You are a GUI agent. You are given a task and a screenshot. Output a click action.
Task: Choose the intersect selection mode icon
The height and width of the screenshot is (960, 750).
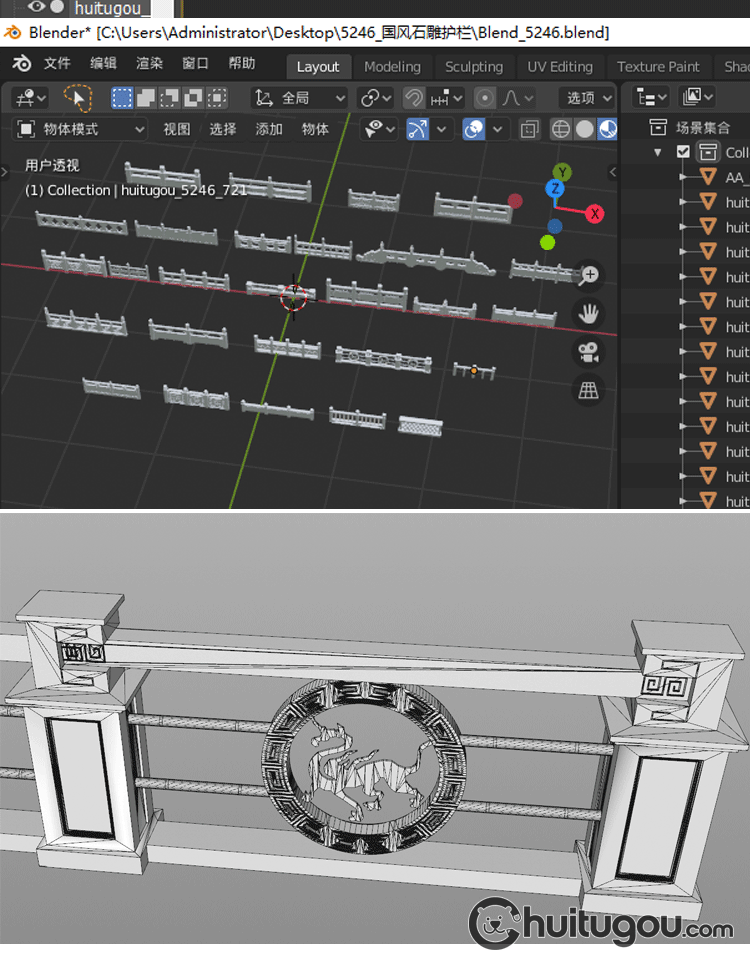217,98
